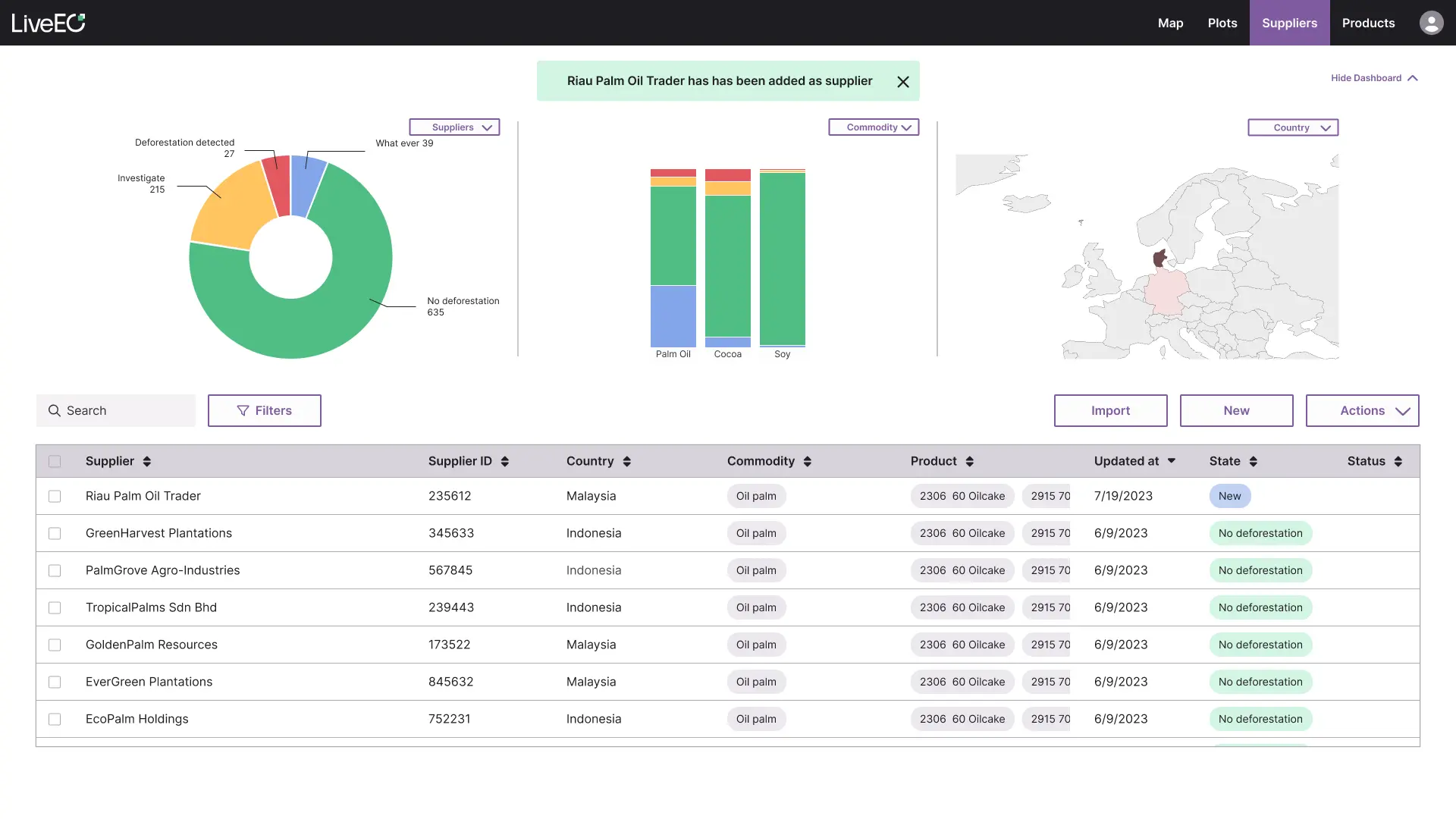This screenshot has height=819, width=1456.
Task: Click the LiveEO logo
Action: (x=49, y=23)
